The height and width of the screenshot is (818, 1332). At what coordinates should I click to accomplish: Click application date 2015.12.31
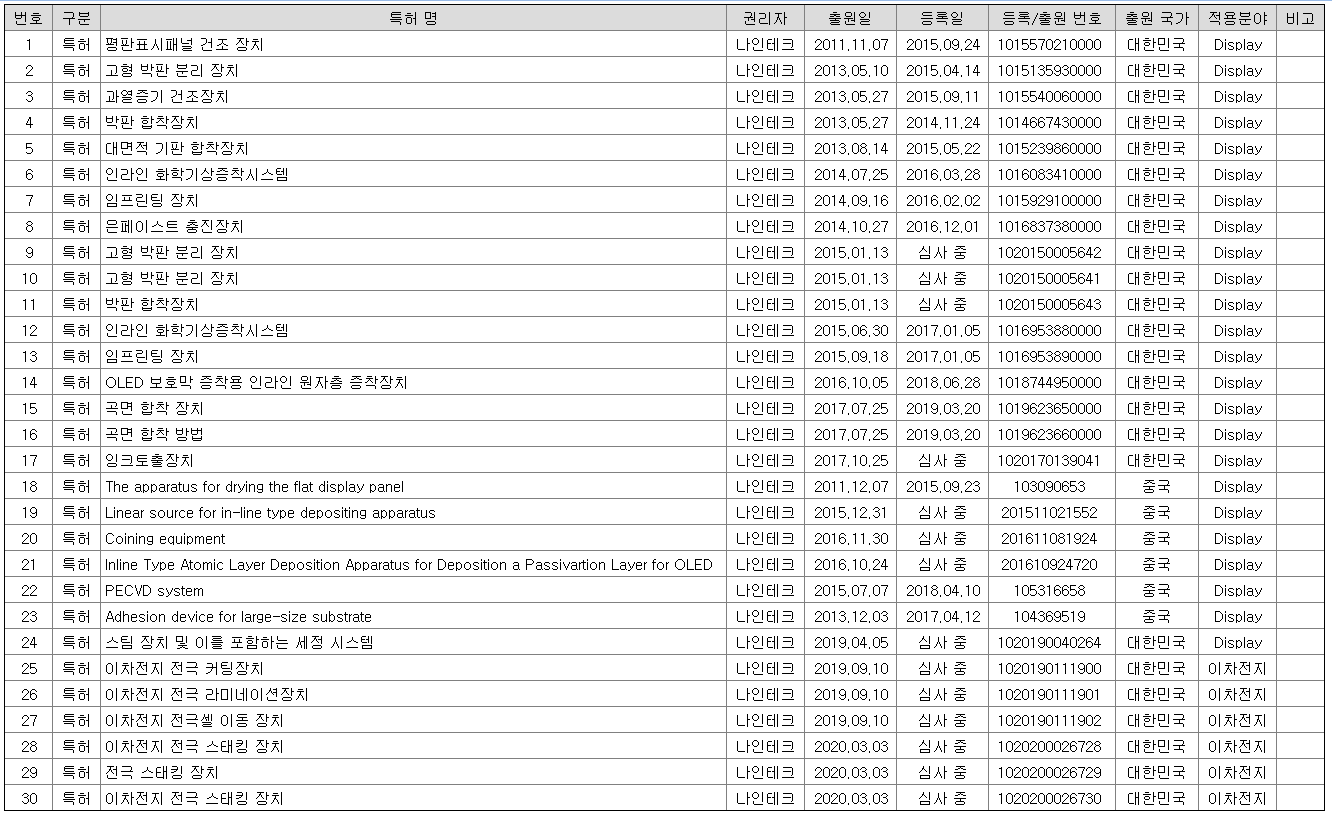(850, 513)
